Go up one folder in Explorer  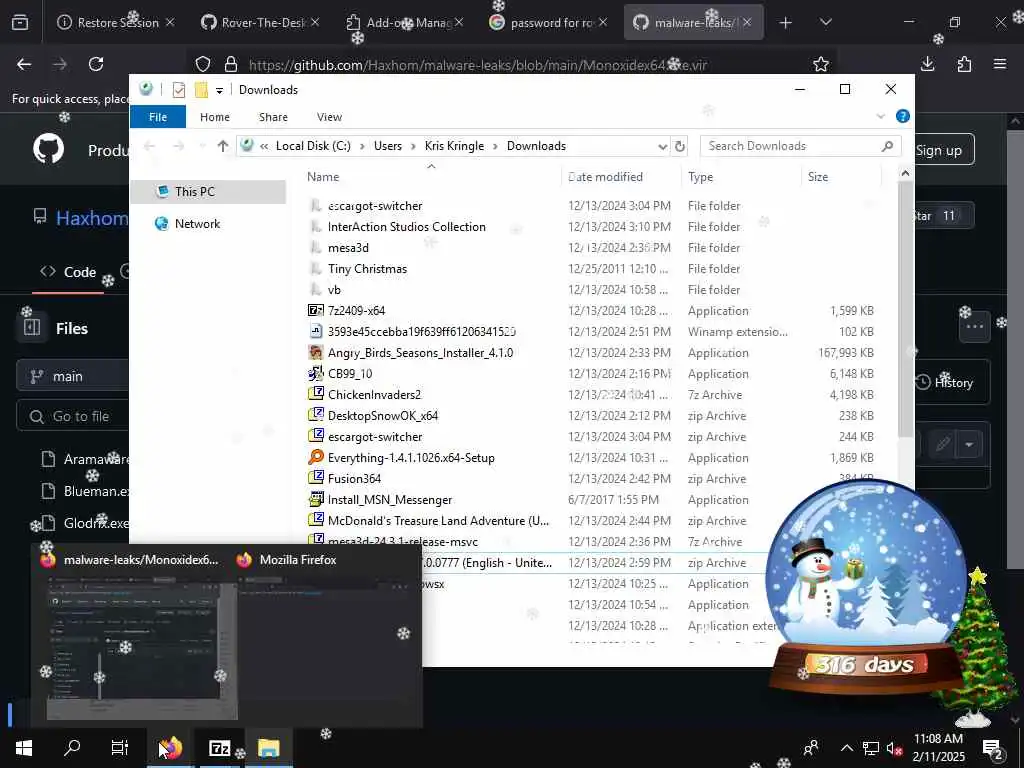(223, 146)
